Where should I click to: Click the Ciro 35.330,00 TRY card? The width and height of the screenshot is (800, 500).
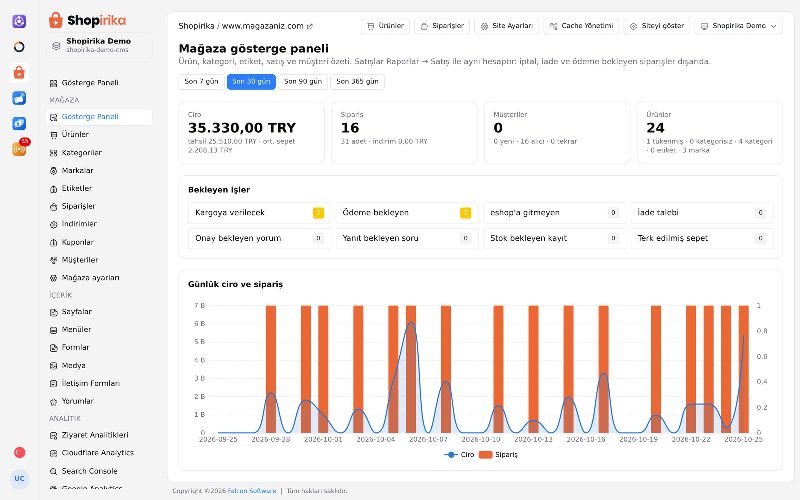pyautogui.click(x=251, y=133)
